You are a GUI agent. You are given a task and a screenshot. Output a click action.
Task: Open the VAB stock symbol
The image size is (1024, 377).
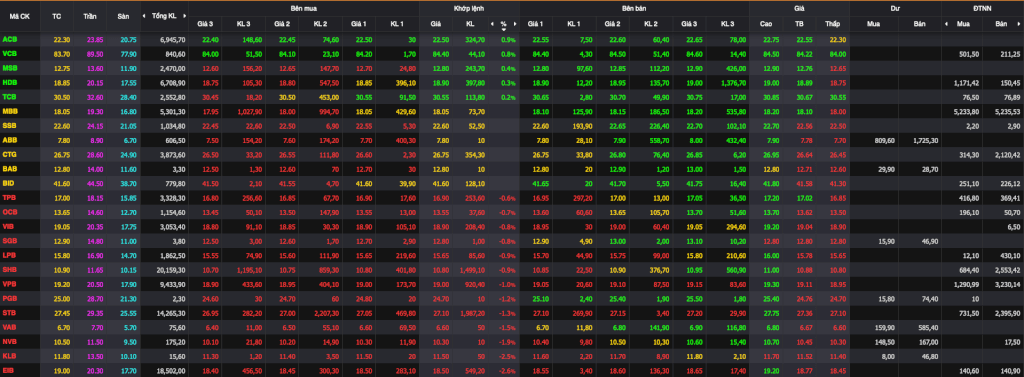coord(10,327)
